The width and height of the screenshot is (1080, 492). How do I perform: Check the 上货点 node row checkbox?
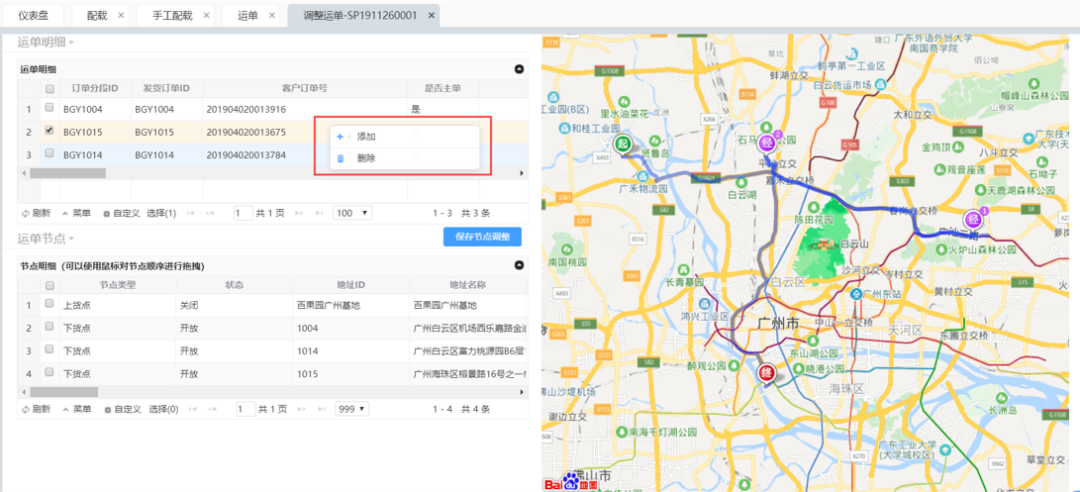tap(49, 305)
